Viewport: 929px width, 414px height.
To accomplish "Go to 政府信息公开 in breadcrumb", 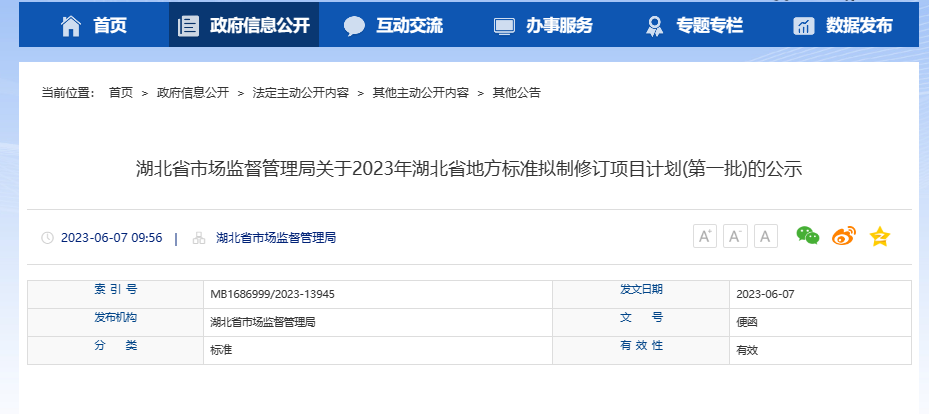I will (193, 93).
